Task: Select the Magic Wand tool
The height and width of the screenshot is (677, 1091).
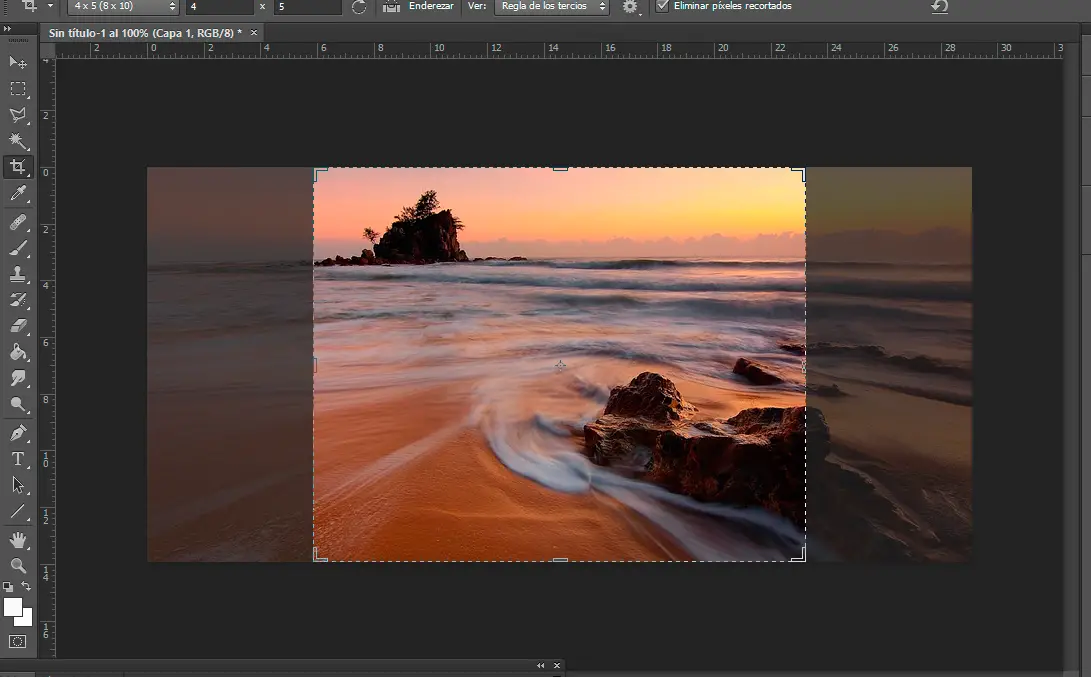Action: point(18,141)
